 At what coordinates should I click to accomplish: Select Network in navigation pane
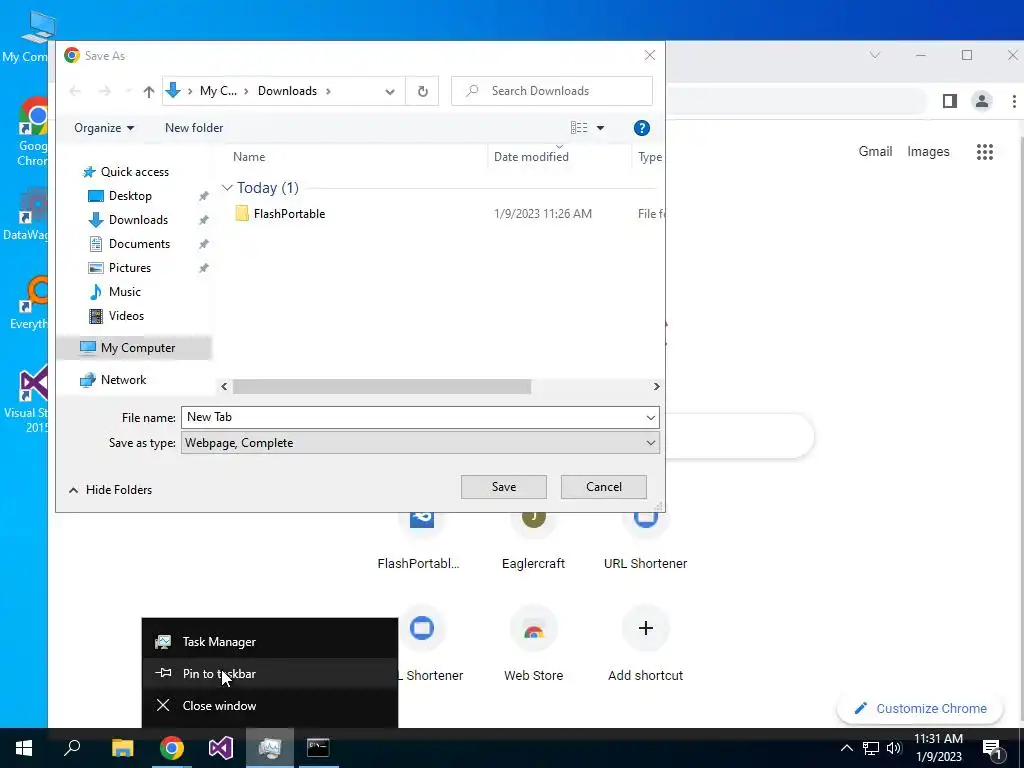pos(123,380)
